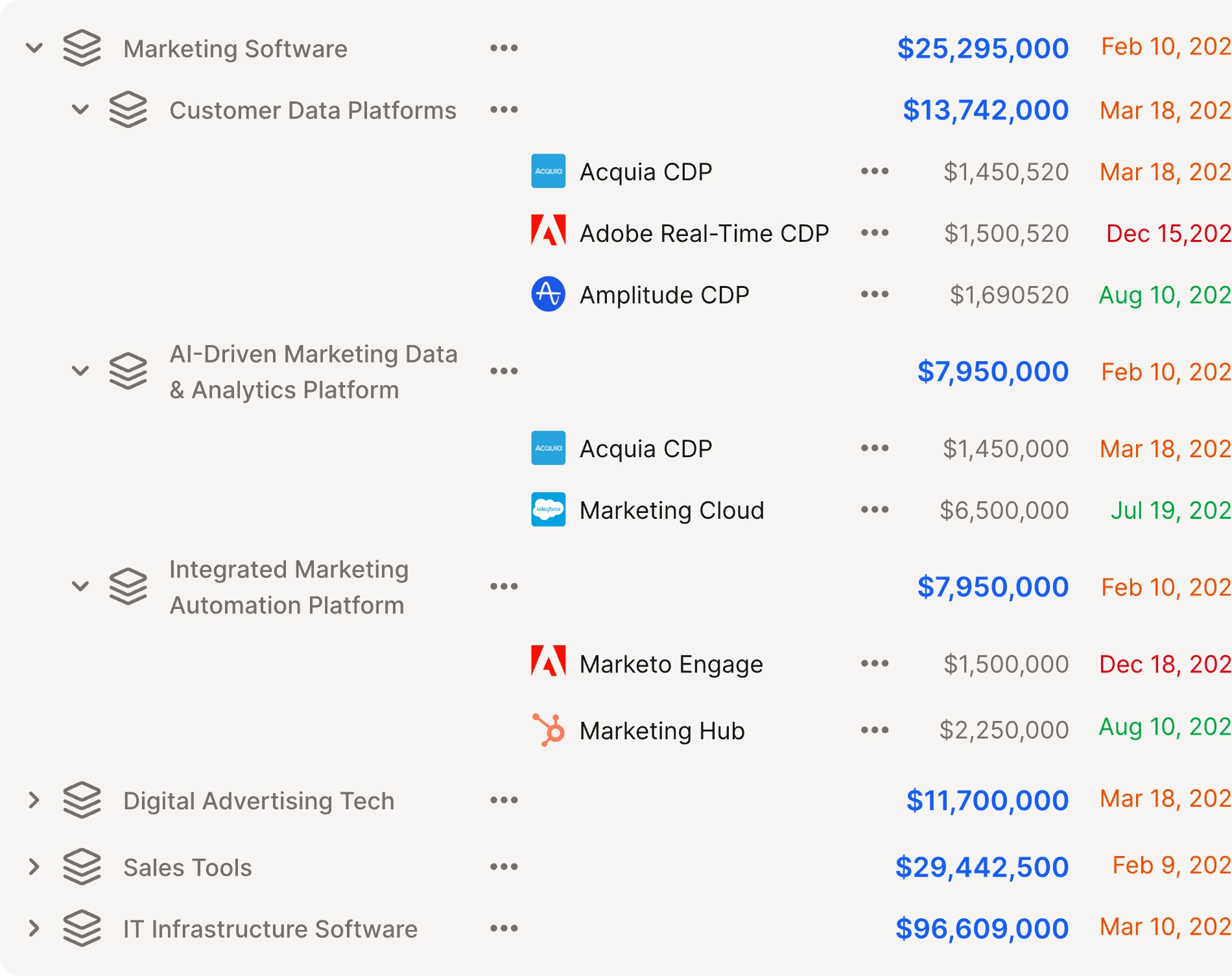This screenshot has height=976, width=1232.
Task: Open the options menu for Adobe Real-Time CDP
Action: pos(874,233)
